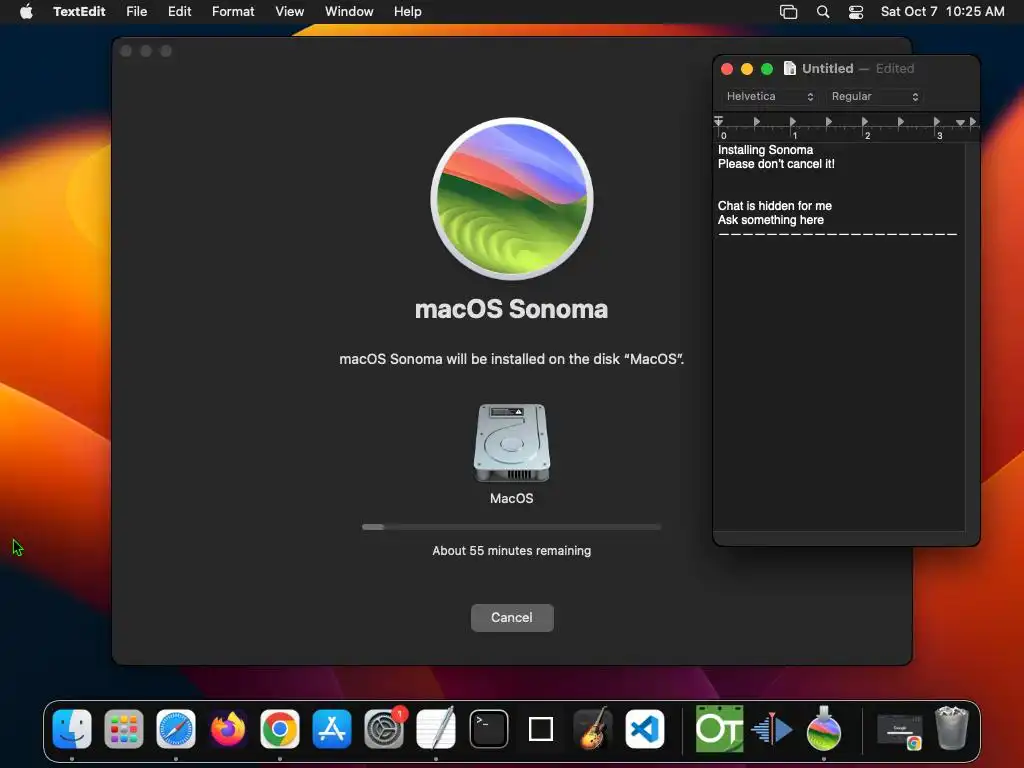Screen dimensions: 1024x768
Task: Click the tab stop at ruler mark 1
Action: (793, 121)
